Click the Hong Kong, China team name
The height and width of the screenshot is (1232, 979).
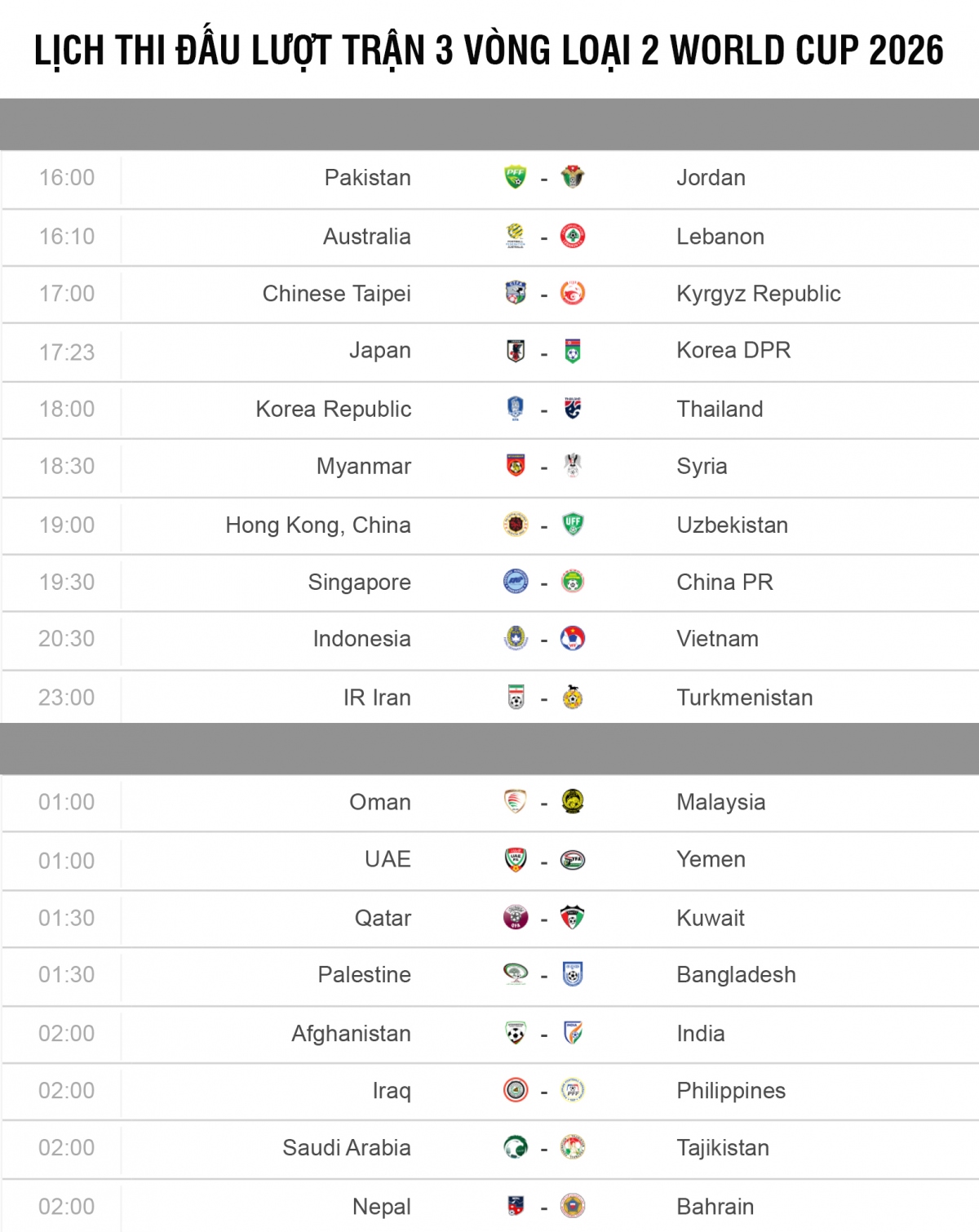tap(317, 525)
